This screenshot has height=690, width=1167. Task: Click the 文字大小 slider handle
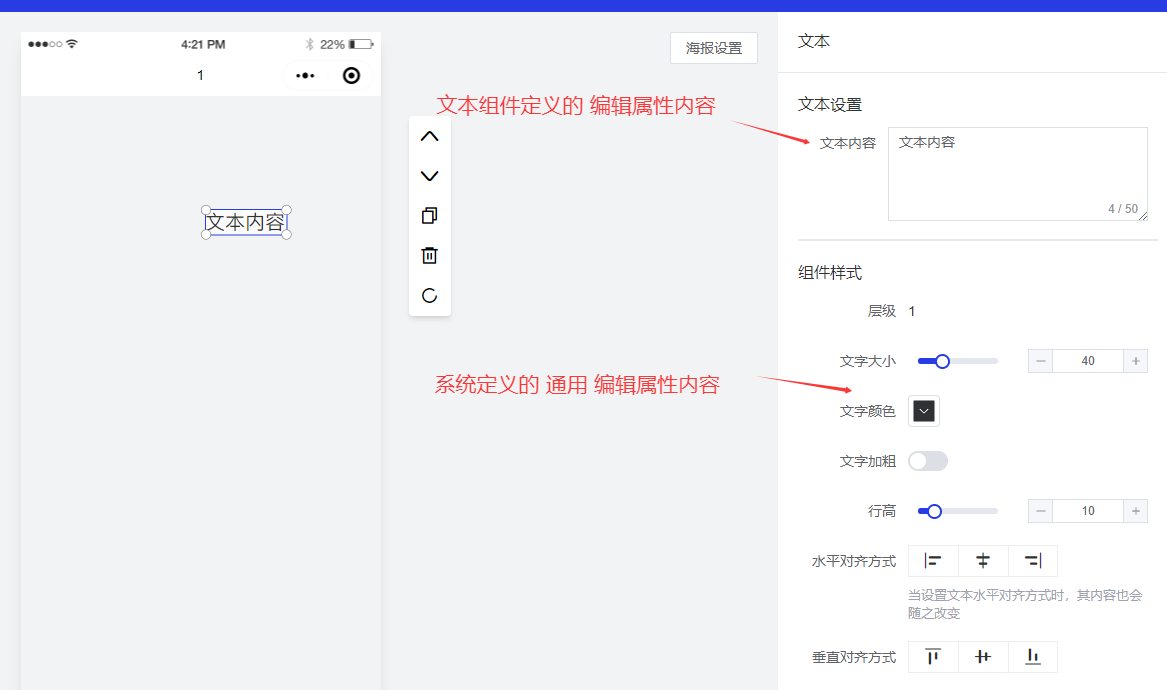click(941, 361)
